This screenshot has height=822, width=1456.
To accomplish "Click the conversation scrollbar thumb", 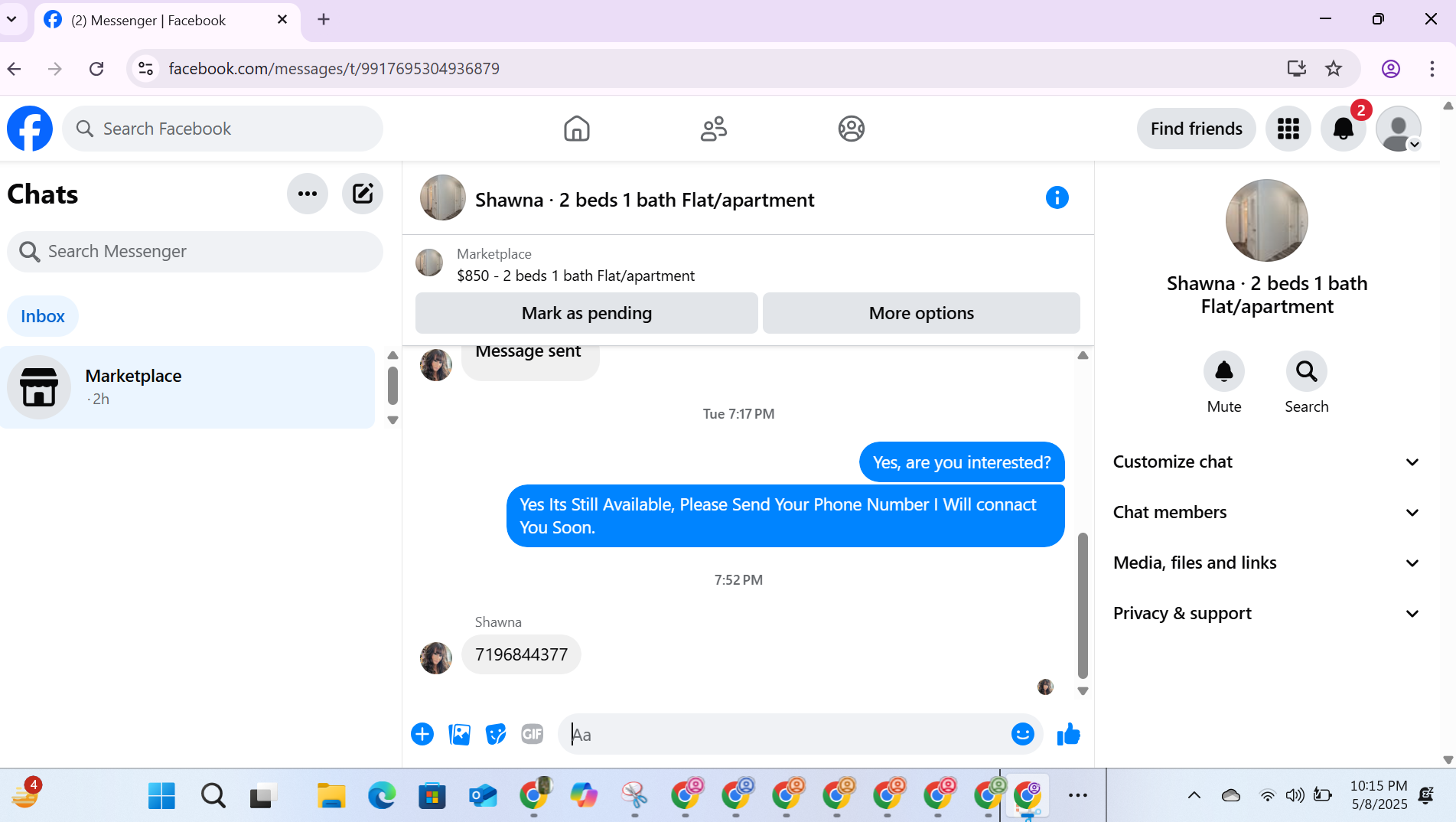I will (1082, 605).
